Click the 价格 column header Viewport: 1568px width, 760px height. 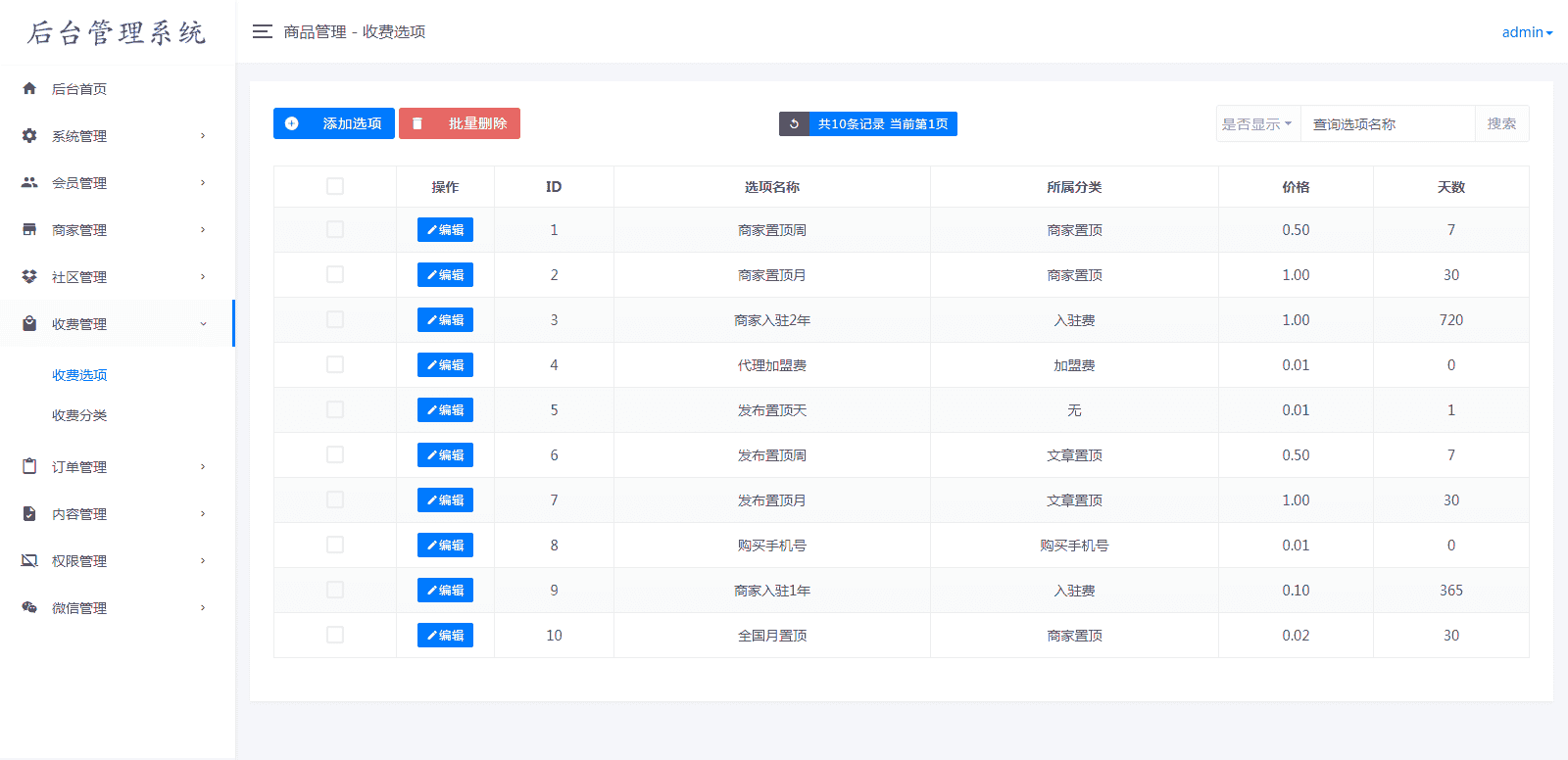1296,186
